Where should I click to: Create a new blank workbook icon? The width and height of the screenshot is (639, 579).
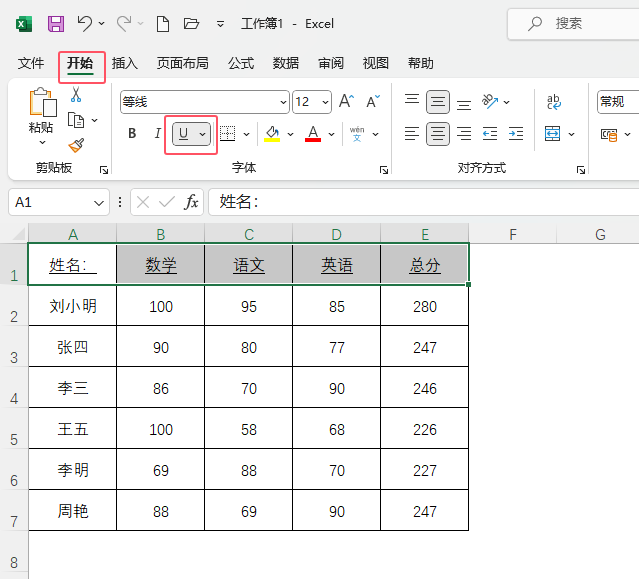coord(163,24)
